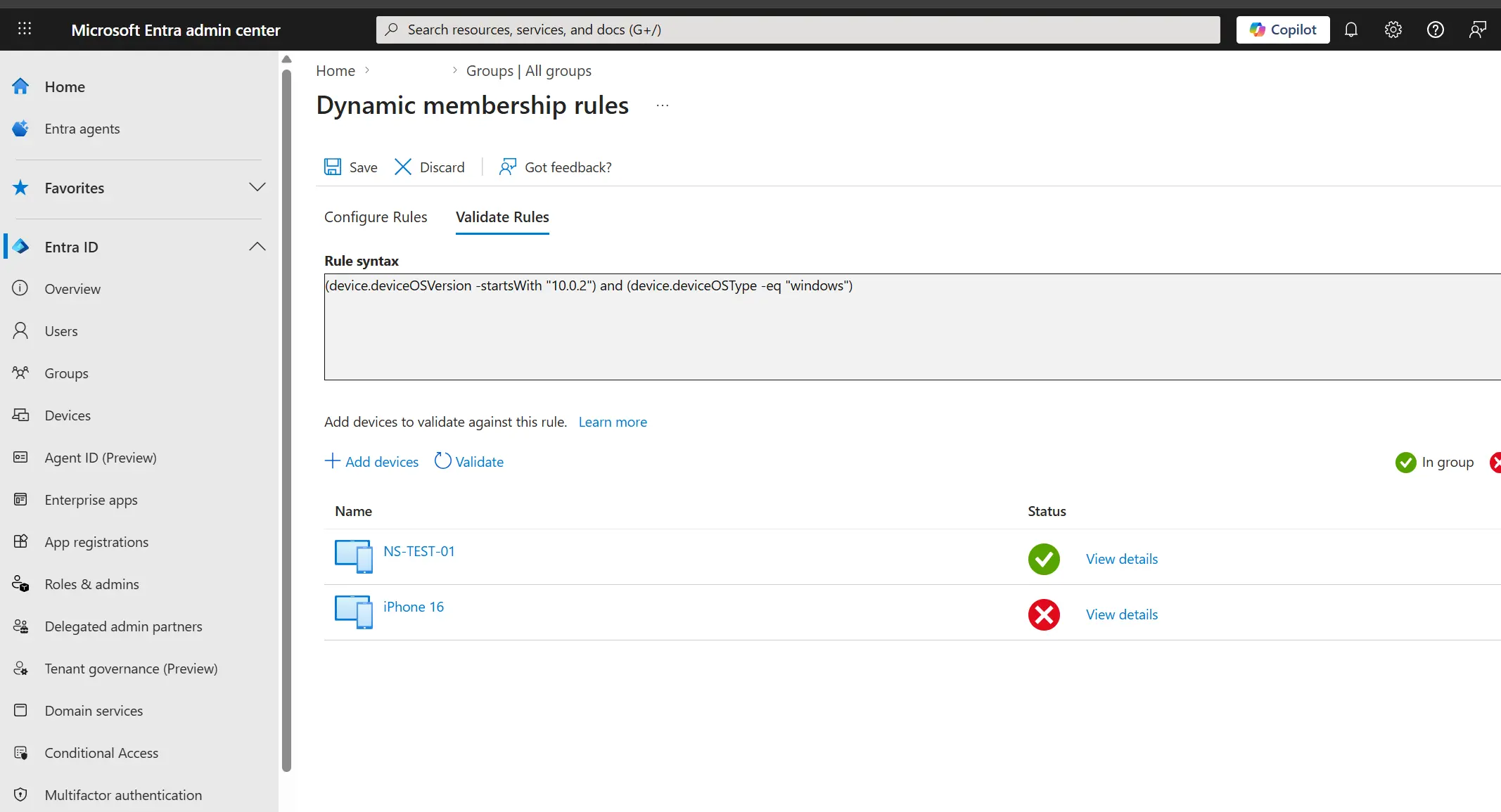Open the notifications bell icon

click(1350, 30)
